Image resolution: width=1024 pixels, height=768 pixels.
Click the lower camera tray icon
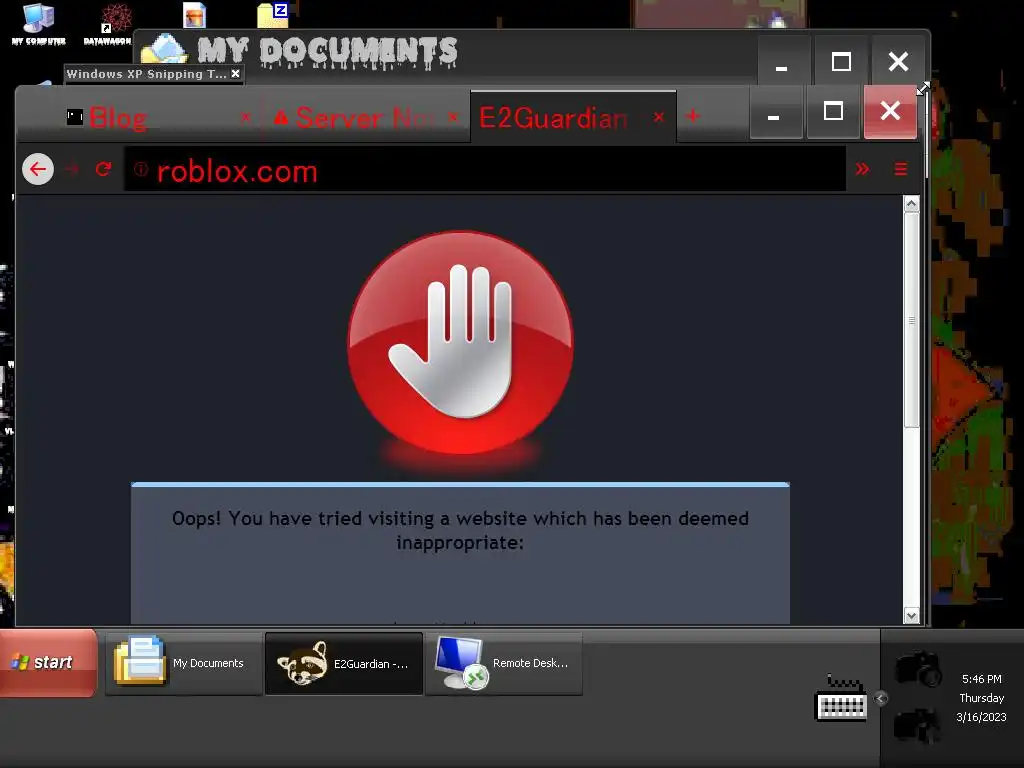click(918, 725)
